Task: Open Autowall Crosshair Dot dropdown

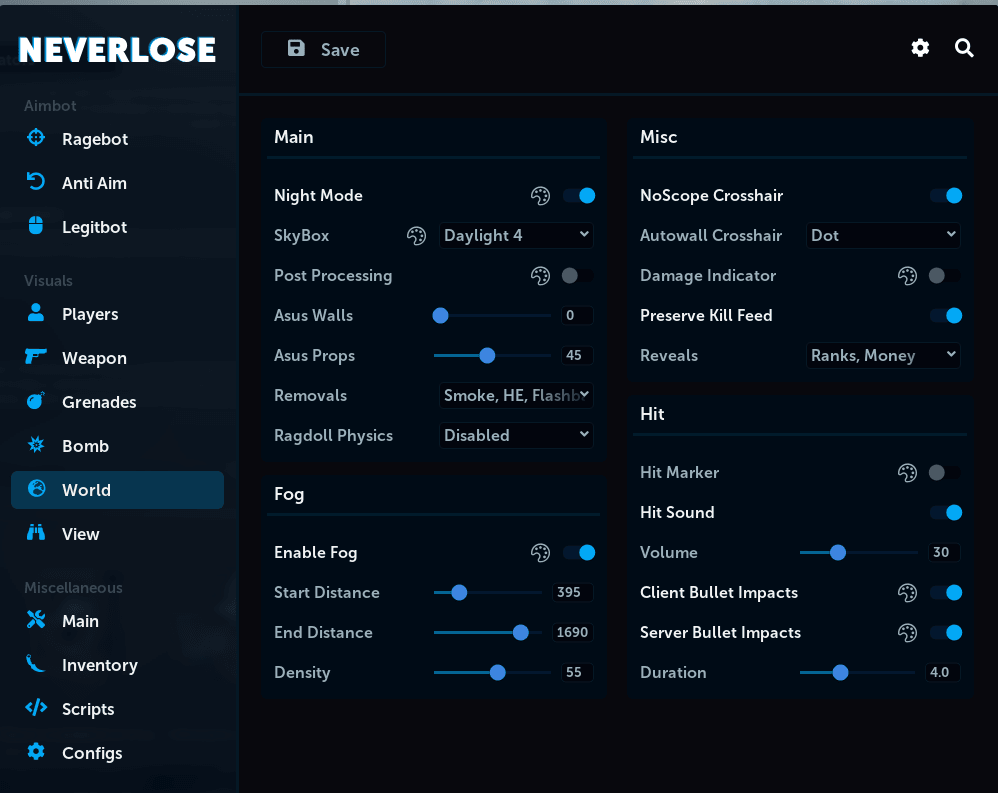Action: coord(883,235)
